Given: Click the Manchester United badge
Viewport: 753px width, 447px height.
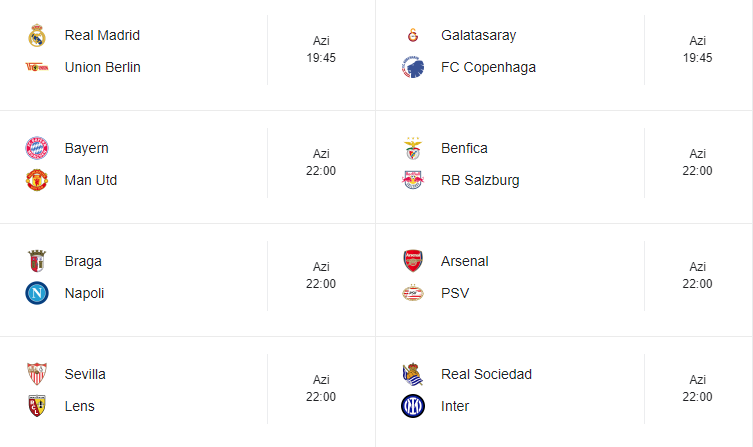Looking at the screenshot, I should click(x=37, y=181).
